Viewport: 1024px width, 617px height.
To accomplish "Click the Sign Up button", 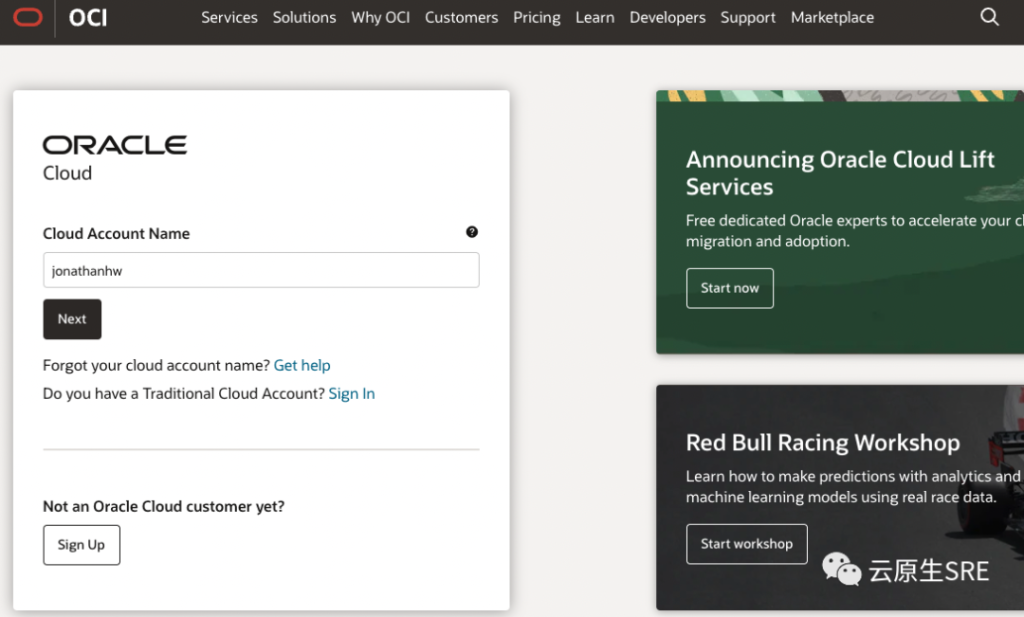I will click(x=82, y=545).
